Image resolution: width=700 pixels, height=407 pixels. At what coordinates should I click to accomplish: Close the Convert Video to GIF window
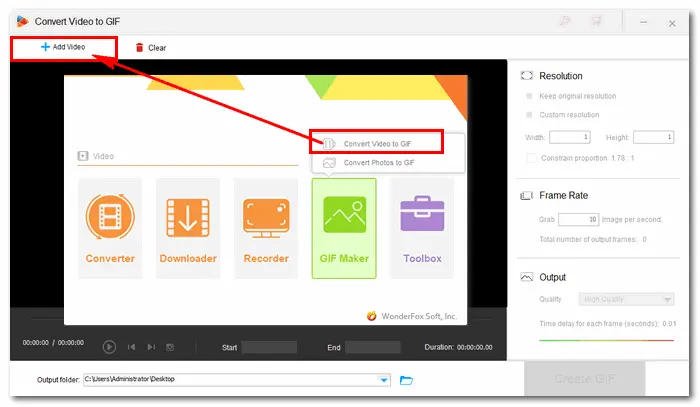coord(672,23)
